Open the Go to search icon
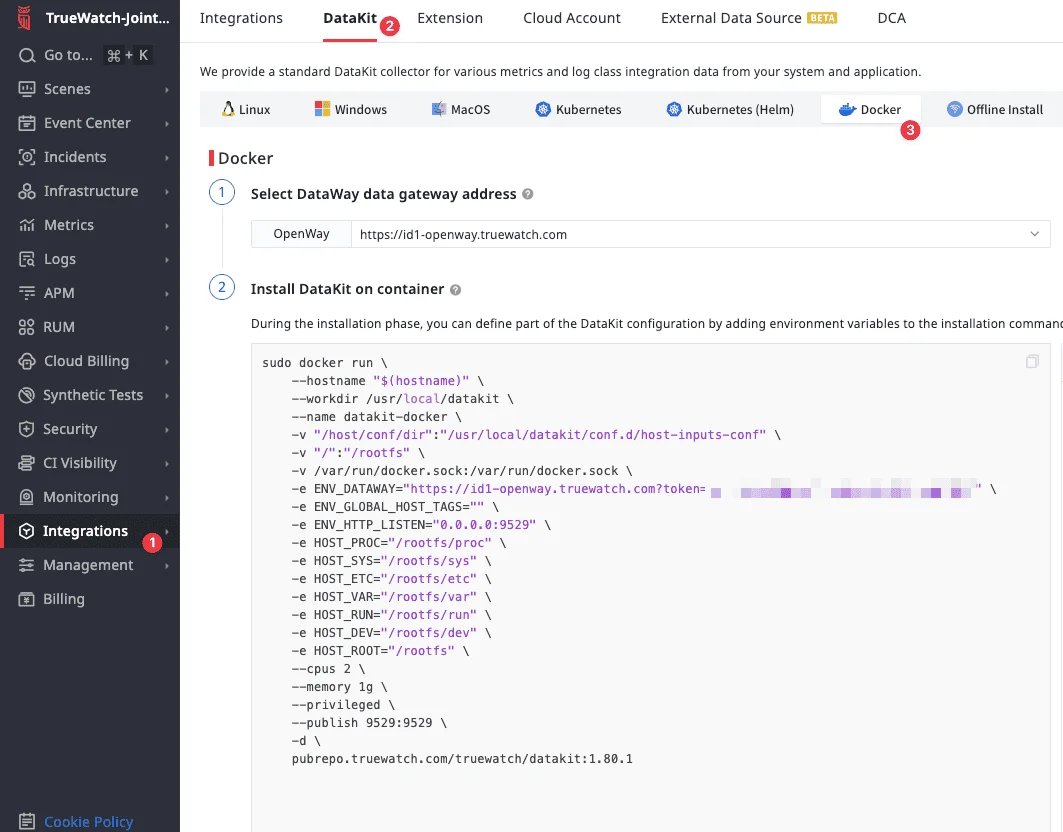Image resolution: width=1063 pixels, height=832 pixels. (26, 56)
